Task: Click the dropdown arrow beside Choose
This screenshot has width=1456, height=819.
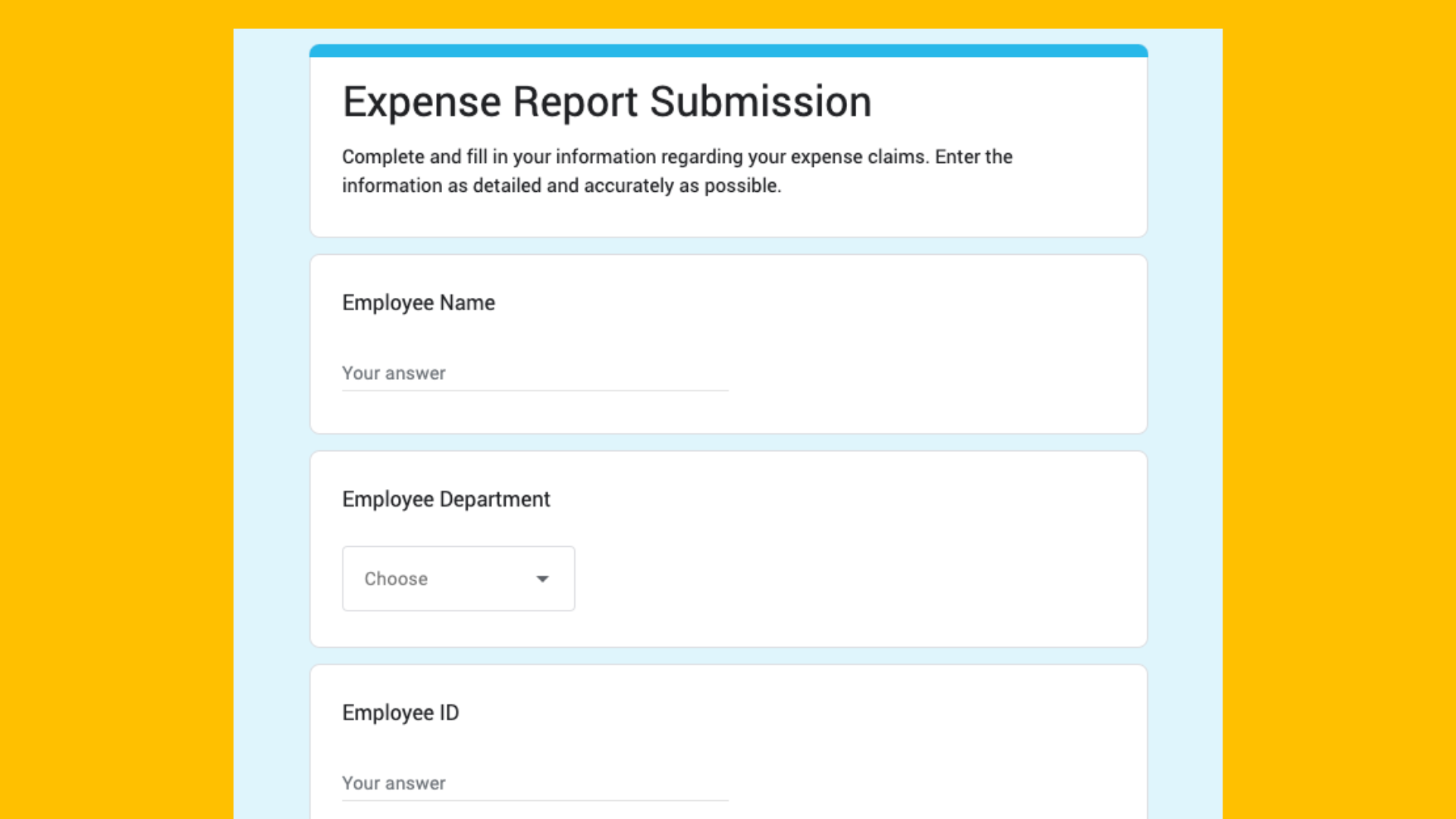Action: (x=541, y=578)
